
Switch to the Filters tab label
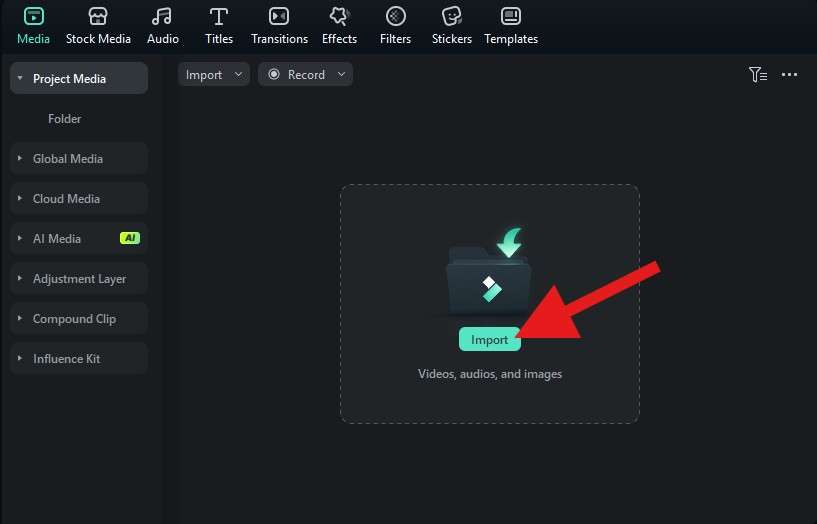click(x=395, y=39)
